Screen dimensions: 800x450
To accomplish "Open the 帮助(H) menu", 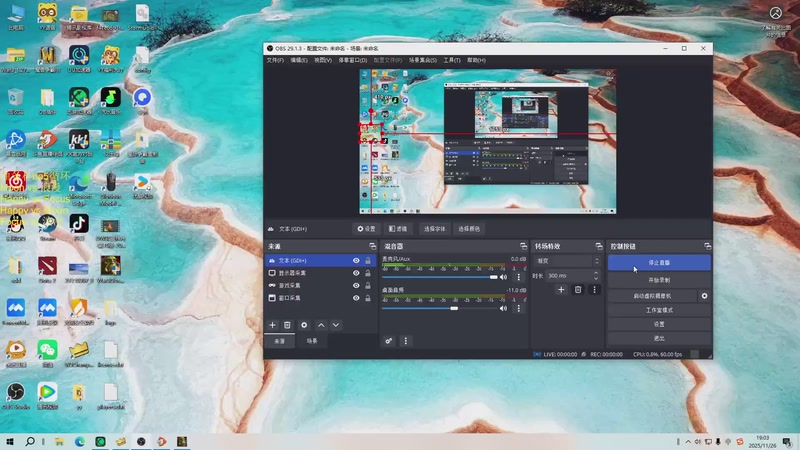I will (x=477, y=60).
